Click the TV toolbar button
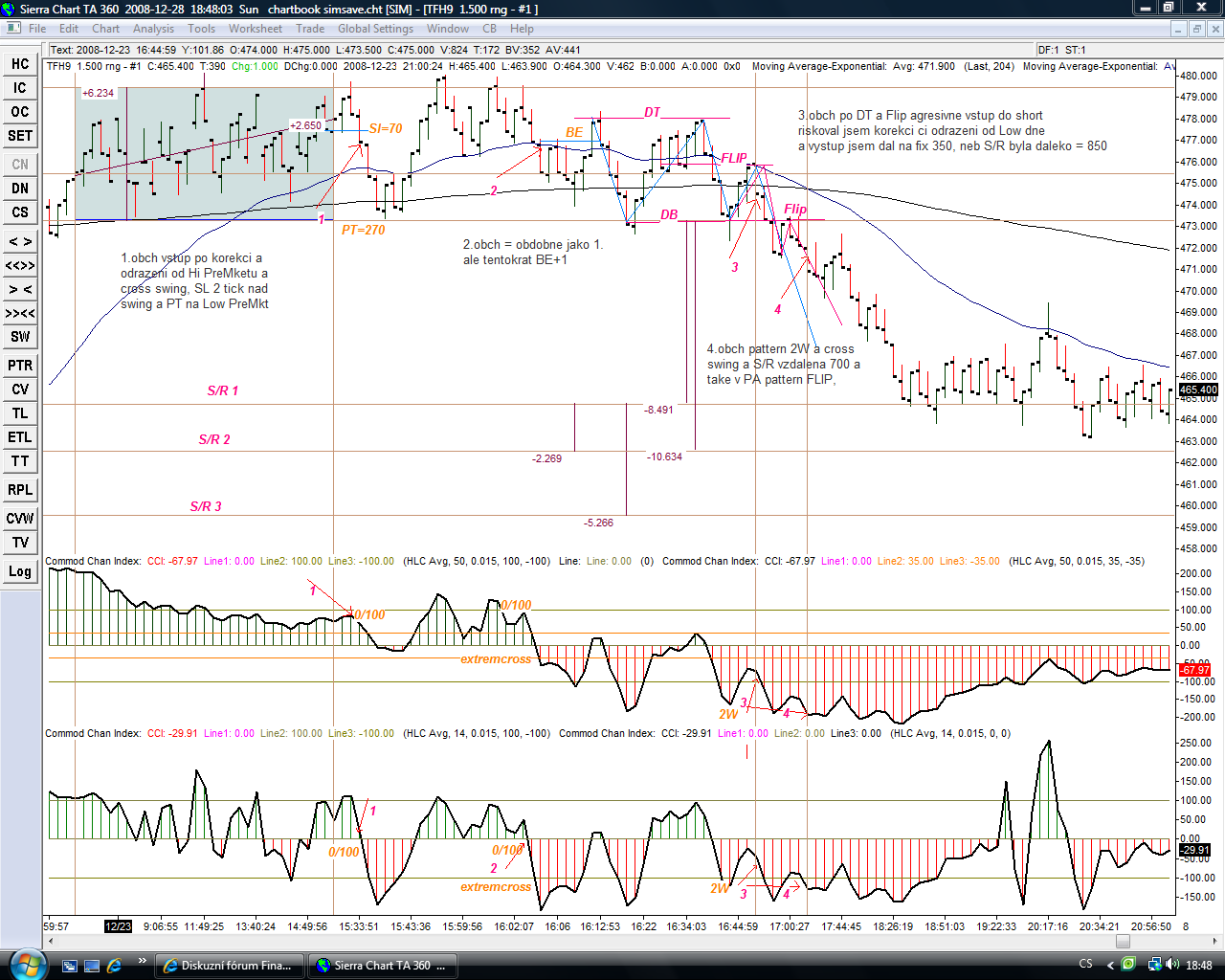 point(20,543)
